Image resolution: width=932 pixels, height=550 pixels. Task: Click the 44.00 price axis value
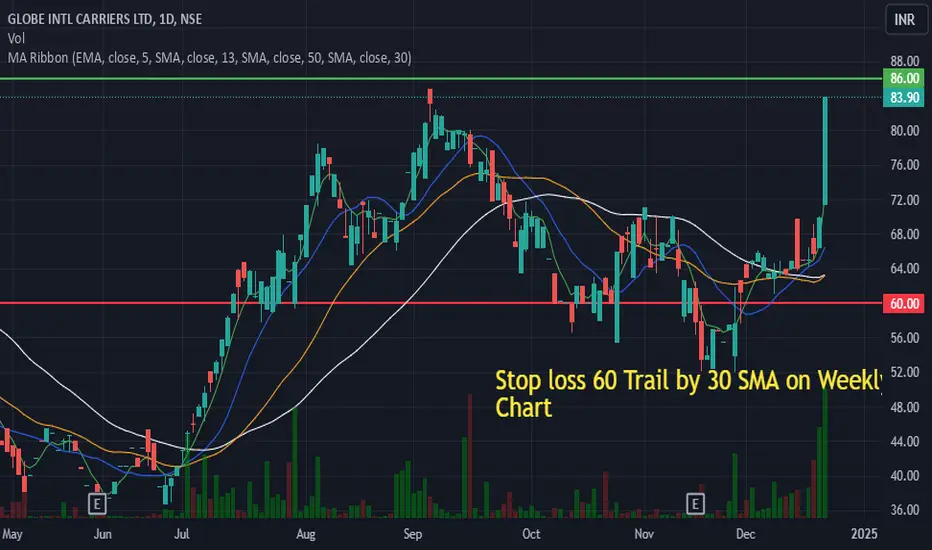(x=905, y=442)
